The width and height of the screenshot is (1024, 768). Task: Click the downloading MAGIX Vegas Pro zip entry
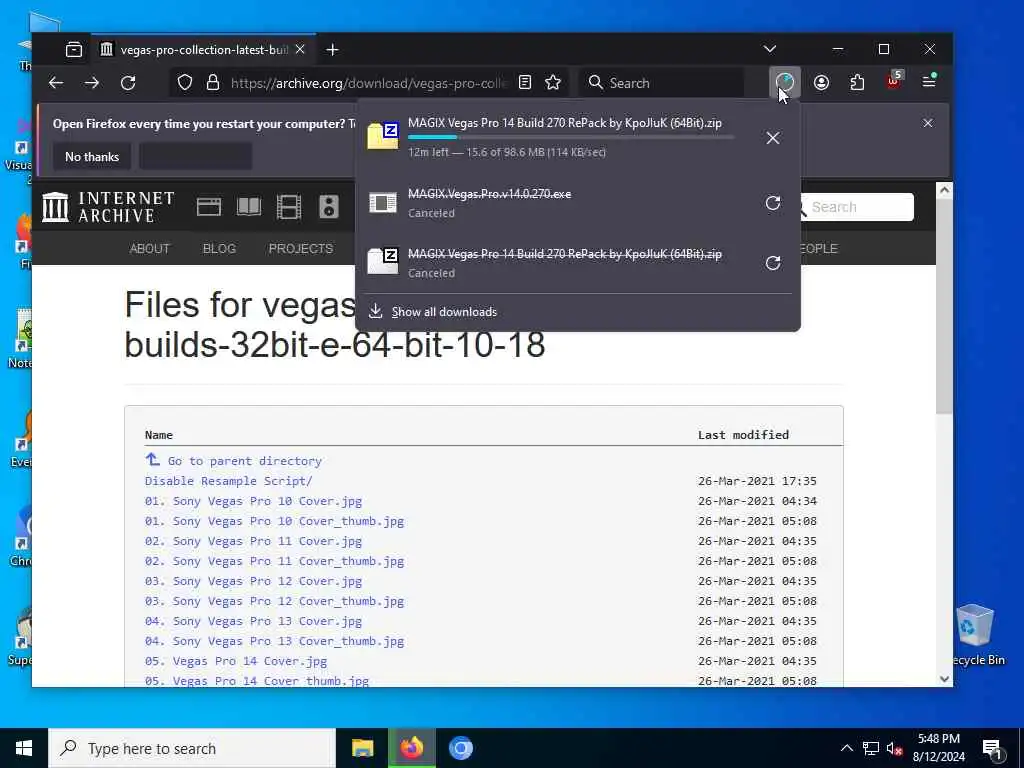click(555, 137)
